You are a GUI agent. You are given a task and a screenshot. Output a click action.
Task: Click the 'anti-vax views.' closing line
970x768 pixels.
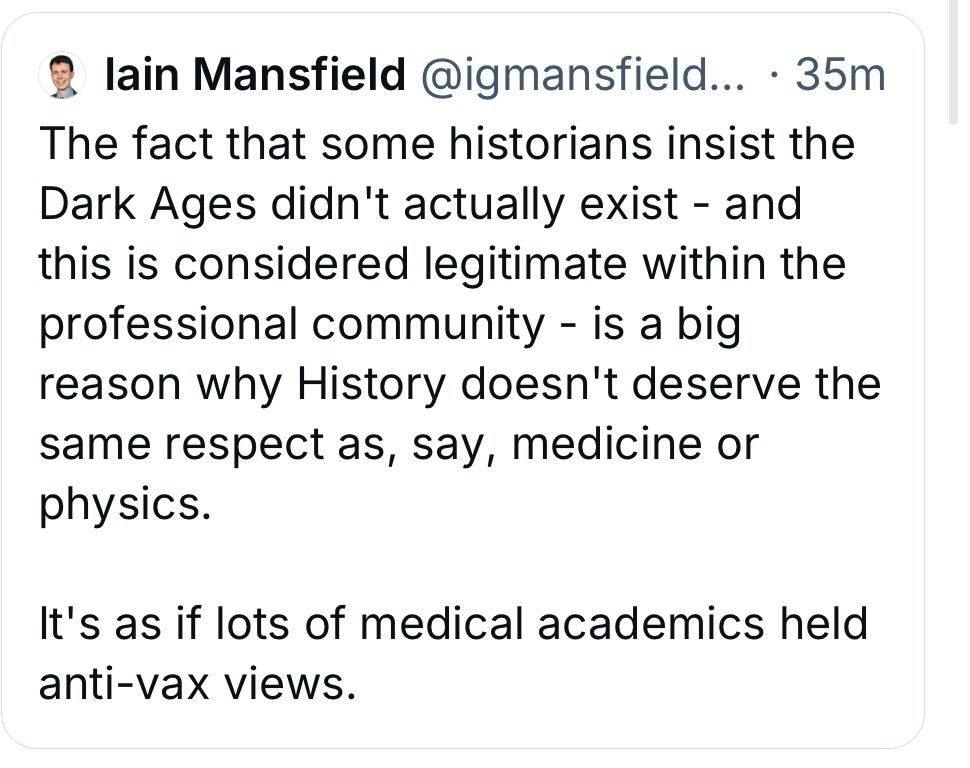(198, 684)
